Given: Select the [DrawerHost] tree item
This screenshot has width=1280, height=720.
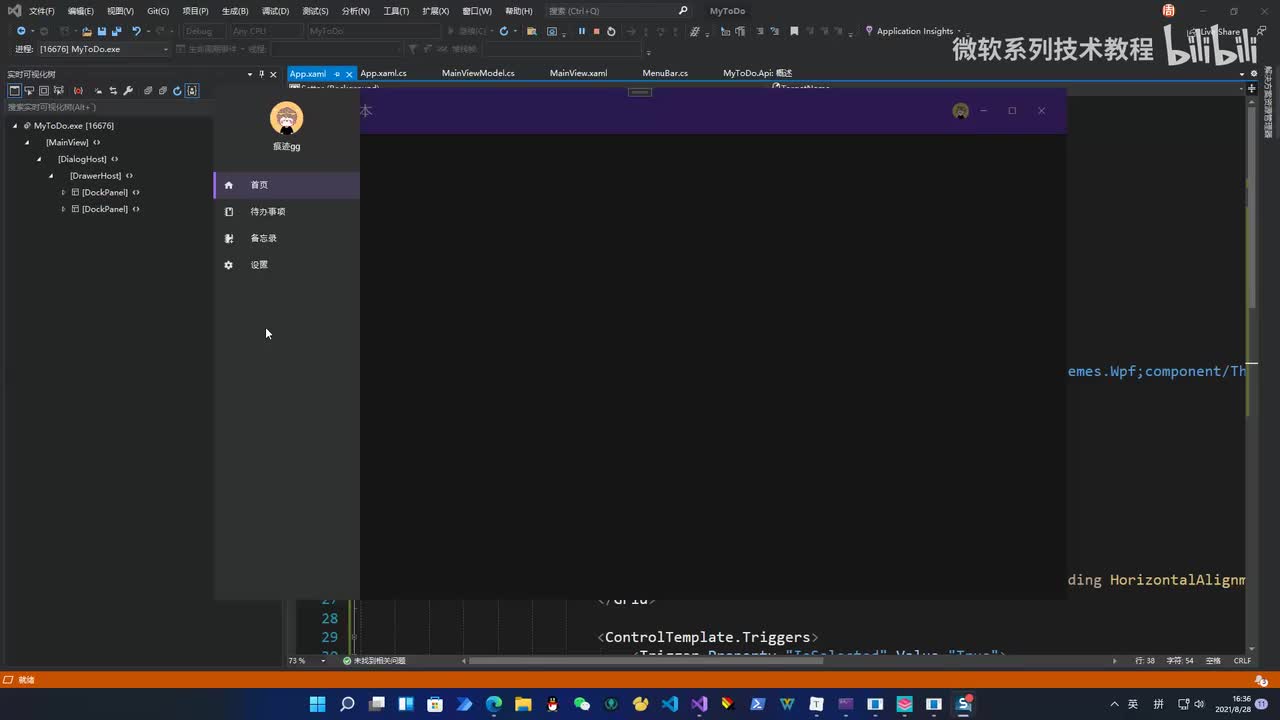Looking at the screenshot, I should pyautogui.click(x=95, y=176).
